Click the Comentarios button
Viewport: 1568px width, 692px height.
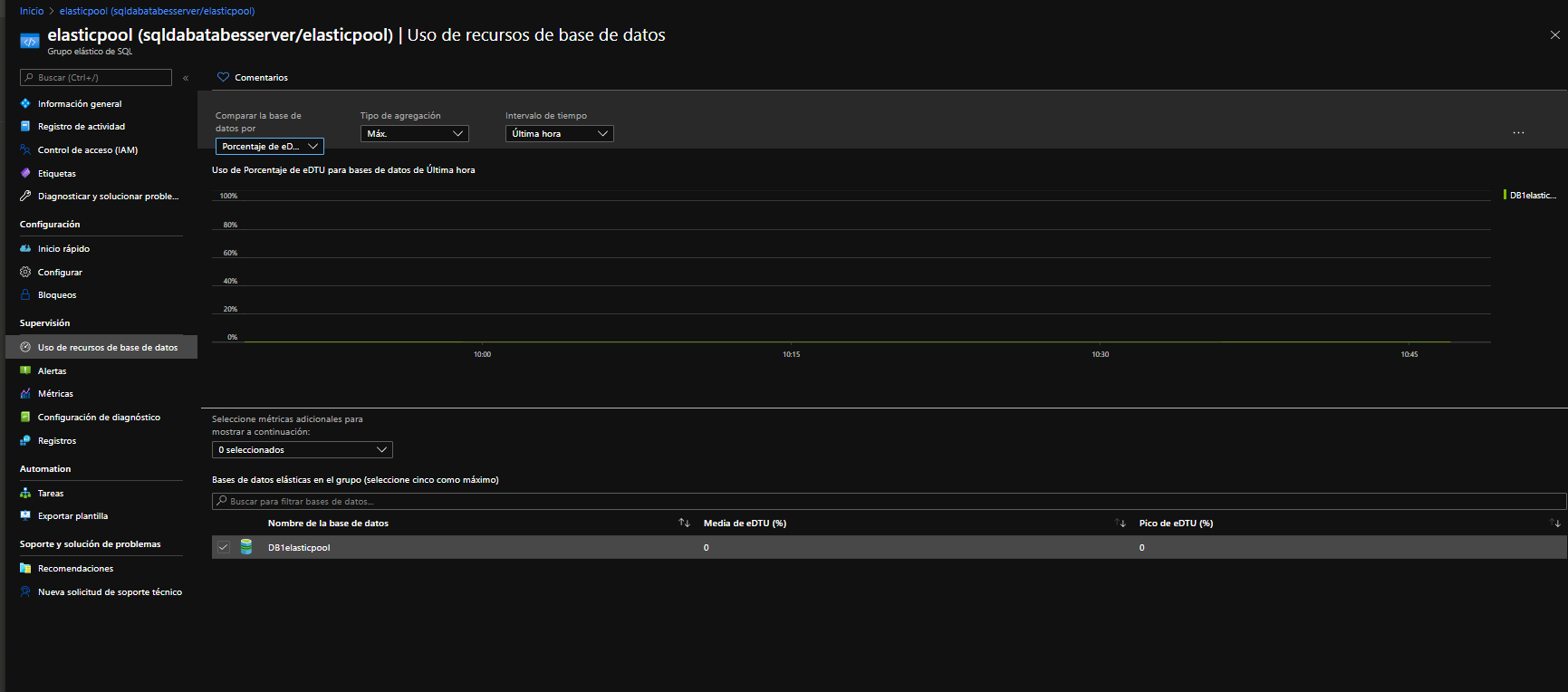click(x=253, y=77)
